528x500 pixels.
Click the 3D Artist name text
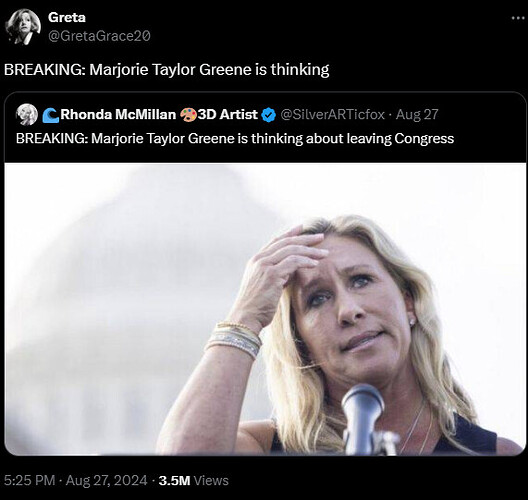(x=228, y=114)
